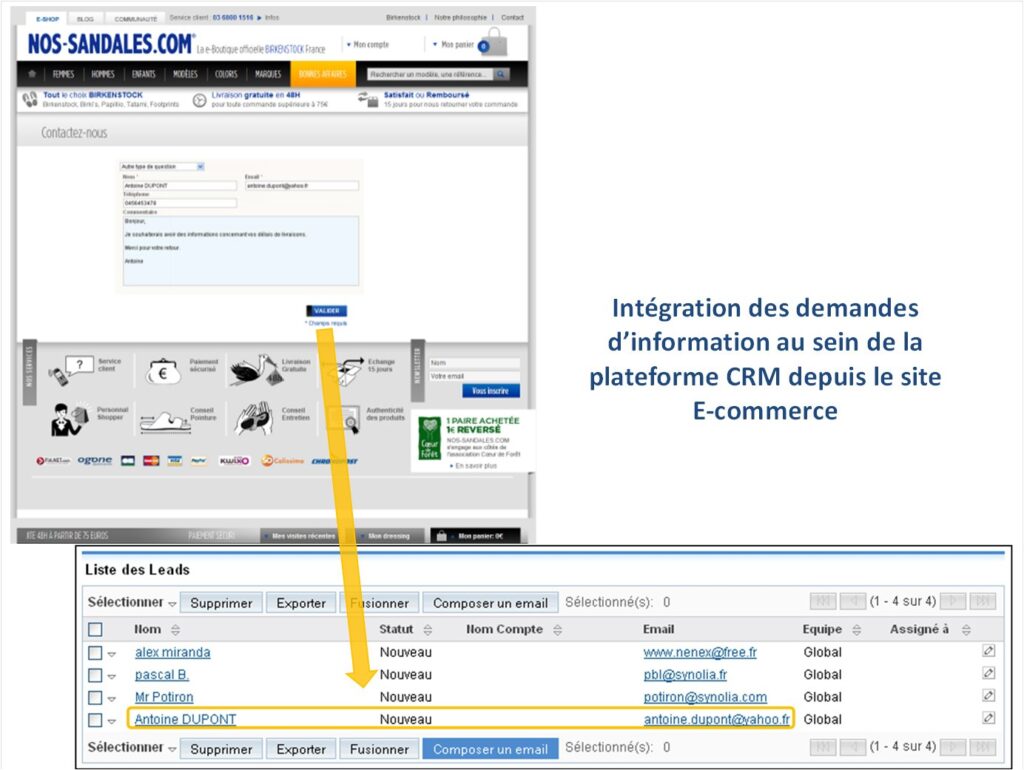Click the edit pencil icon for alex miranda

988,652
